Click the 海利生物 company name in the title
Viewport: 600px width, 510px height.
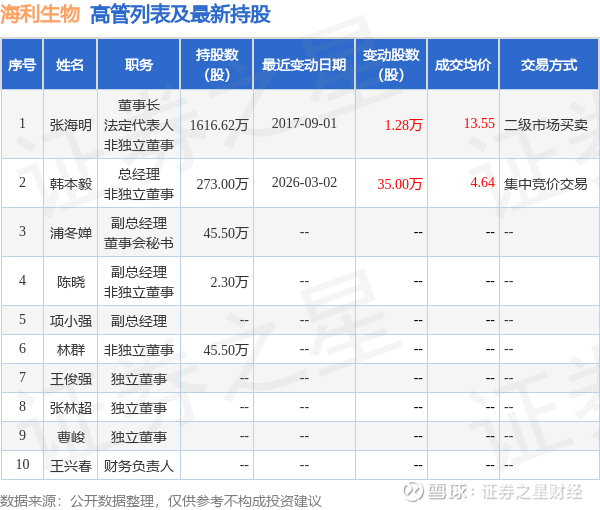(40, 15)
